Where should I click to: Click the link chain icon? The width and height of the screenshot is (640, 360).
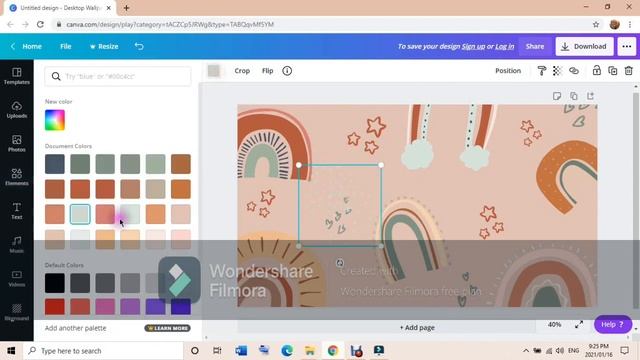coord(574,71)
